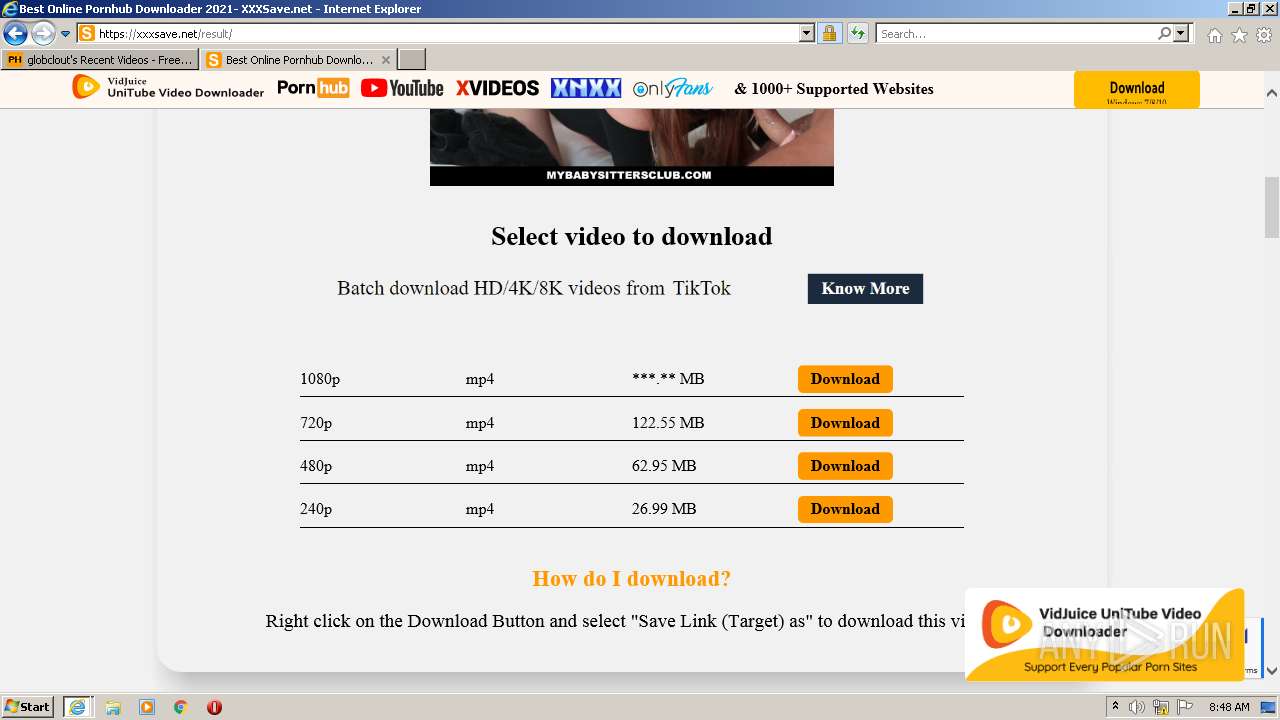
Task: Show hidden system tray icons
Action: click(x=1116, y=706)
